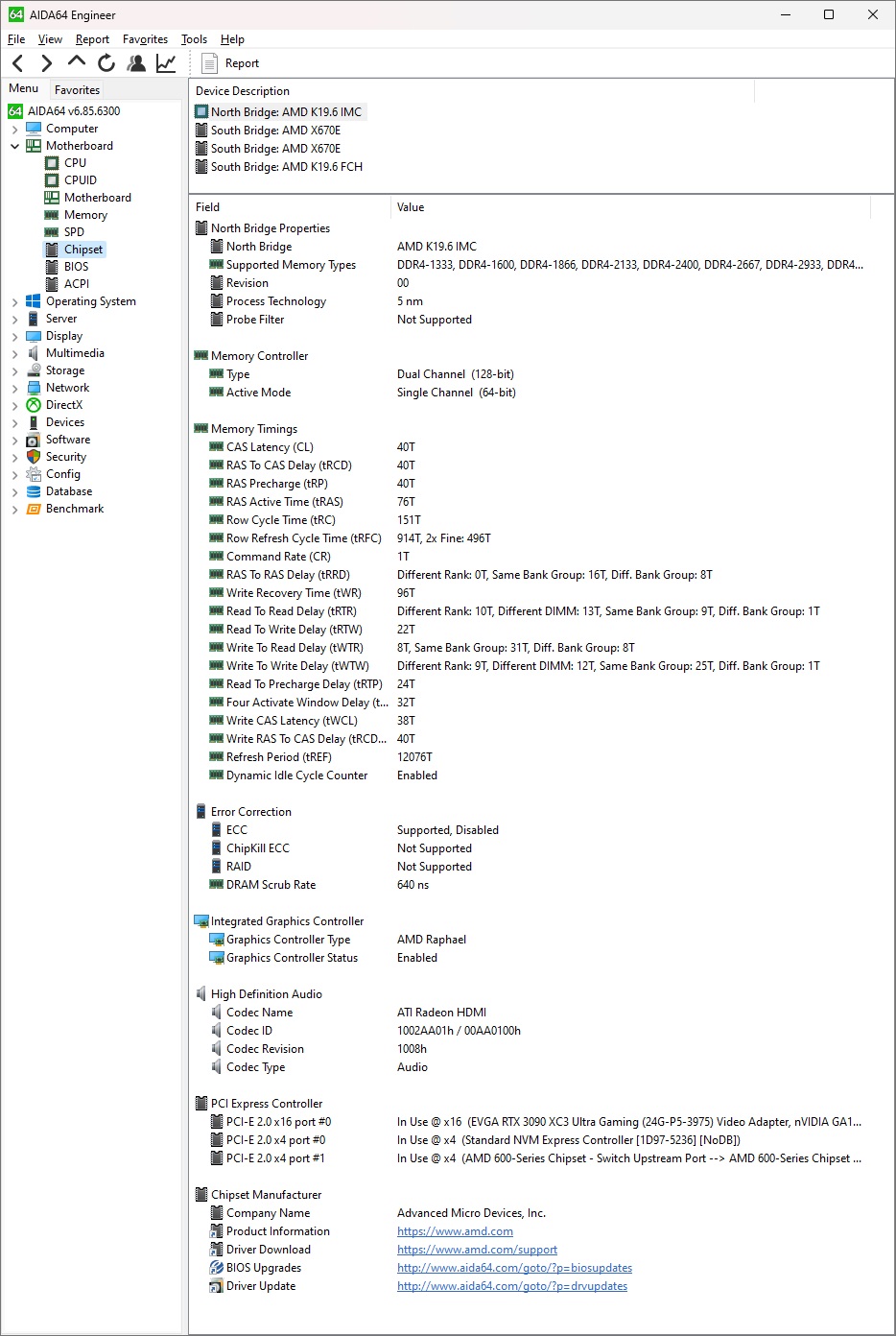Open the File menu

(16, 39)
